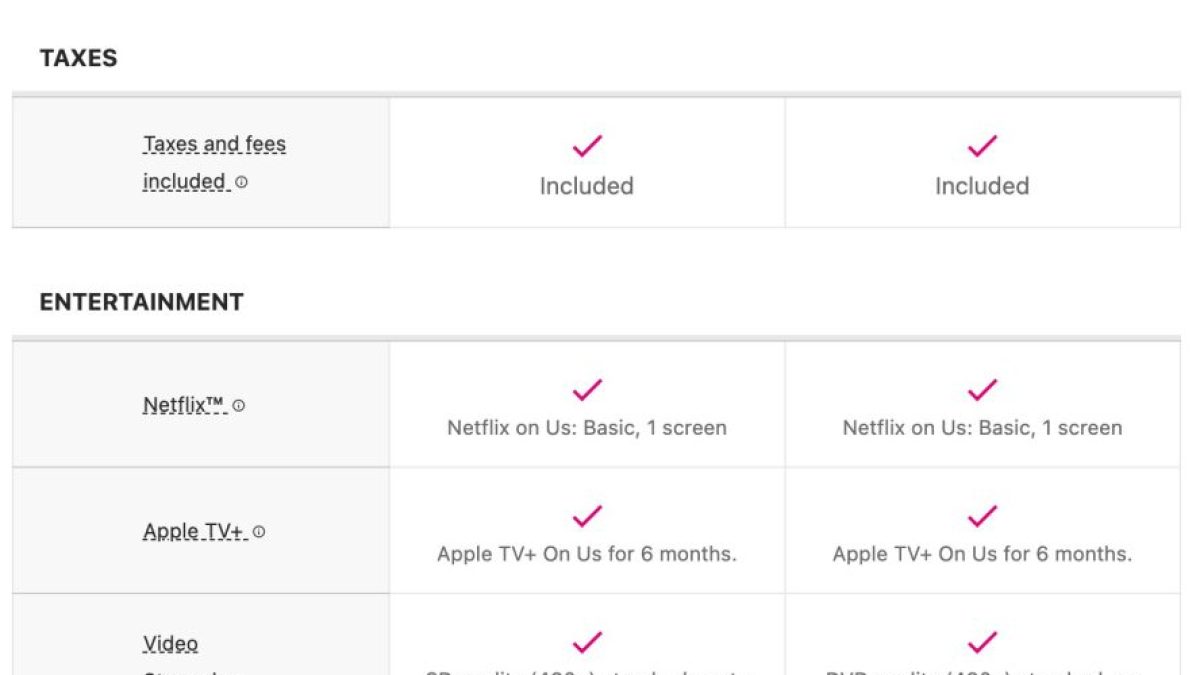
Task: Click the left column's Video Streaming checkmark
Action: point(587,642)
